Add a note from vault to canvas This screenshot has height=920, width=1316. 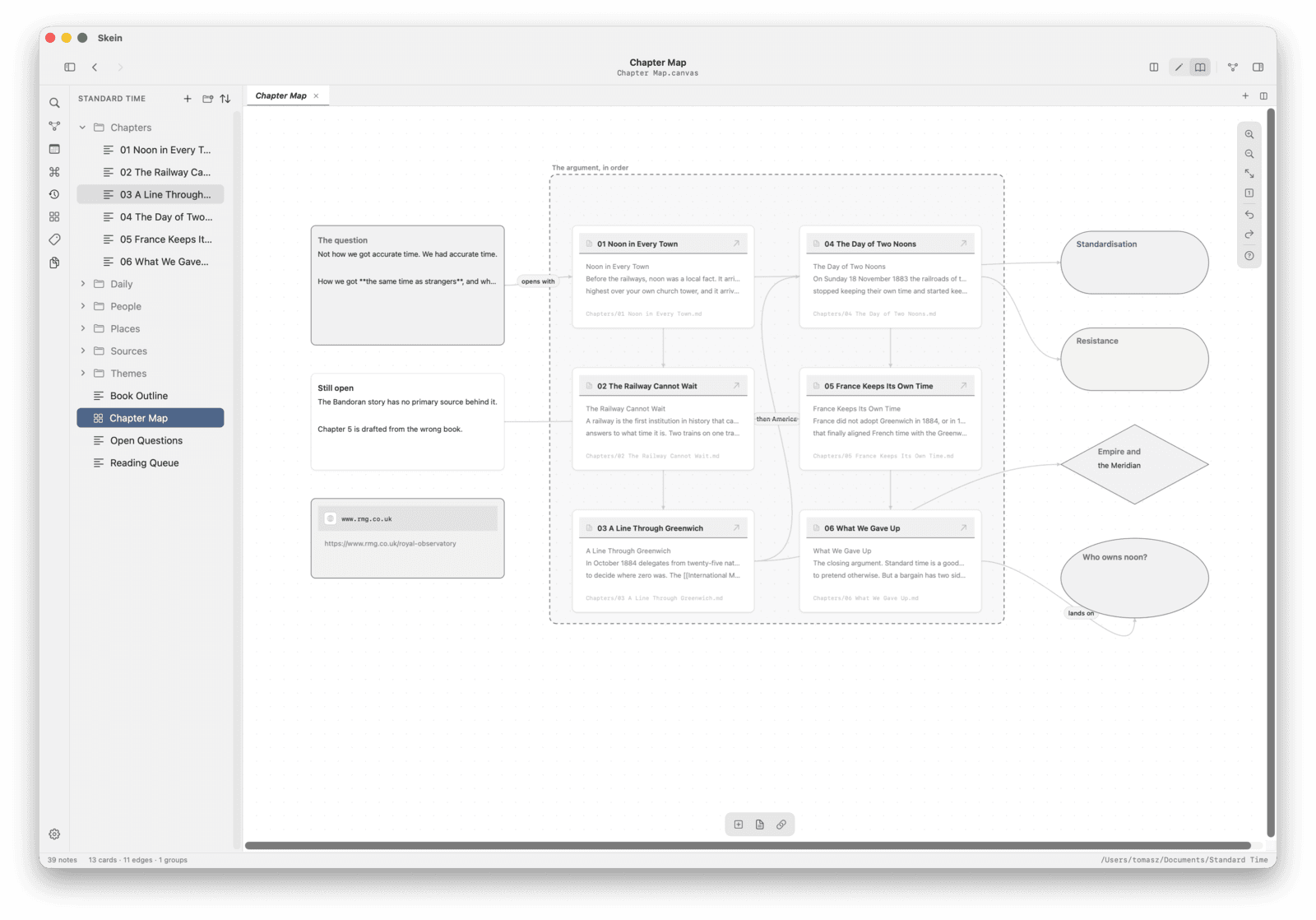760,825
